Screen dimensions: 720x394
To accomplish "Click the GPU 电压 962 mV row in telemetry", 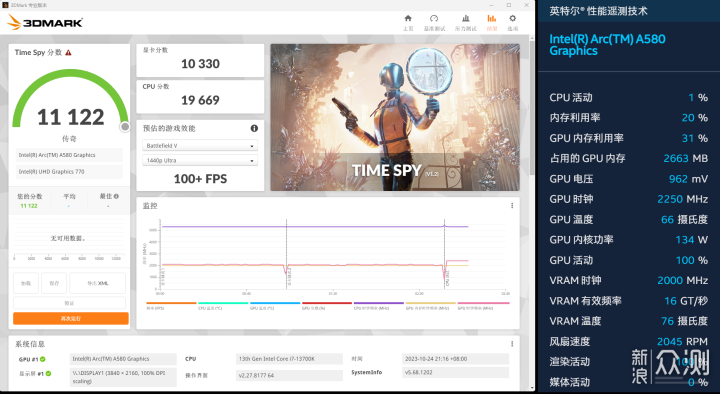I will pos(628,179).
